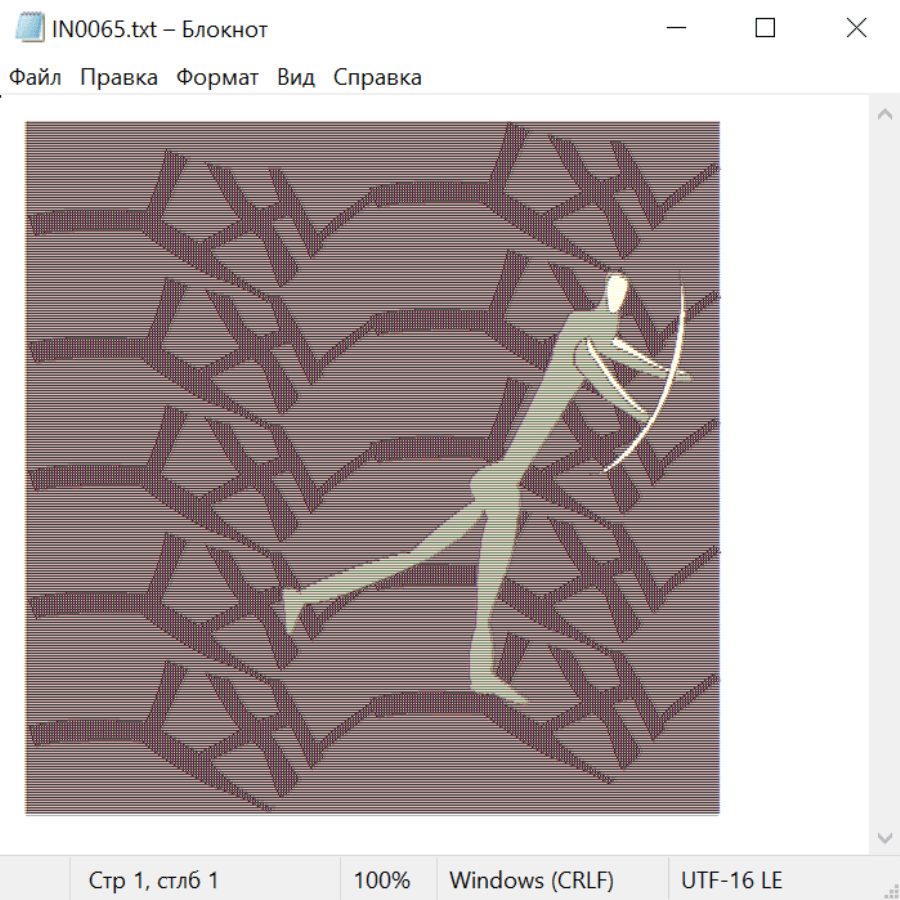The image size is (900, 900).
Task: Open the Файл menu
Action: coord(36,78)
